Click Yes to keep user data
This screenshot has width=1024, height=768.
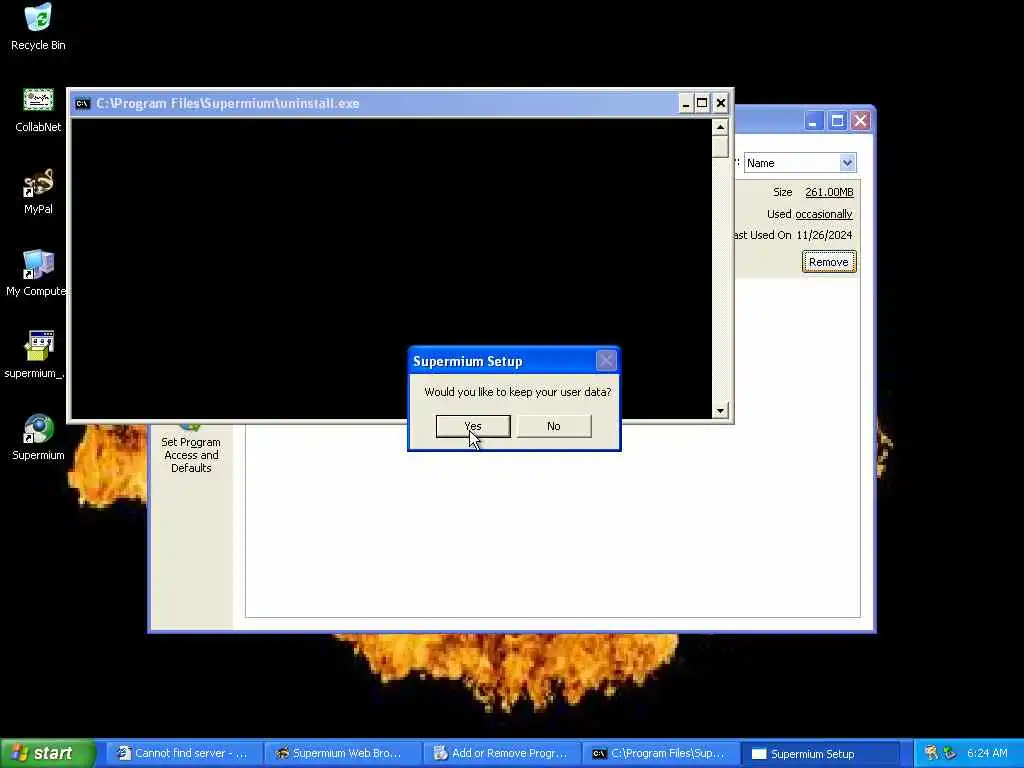(x=473, y=426)
